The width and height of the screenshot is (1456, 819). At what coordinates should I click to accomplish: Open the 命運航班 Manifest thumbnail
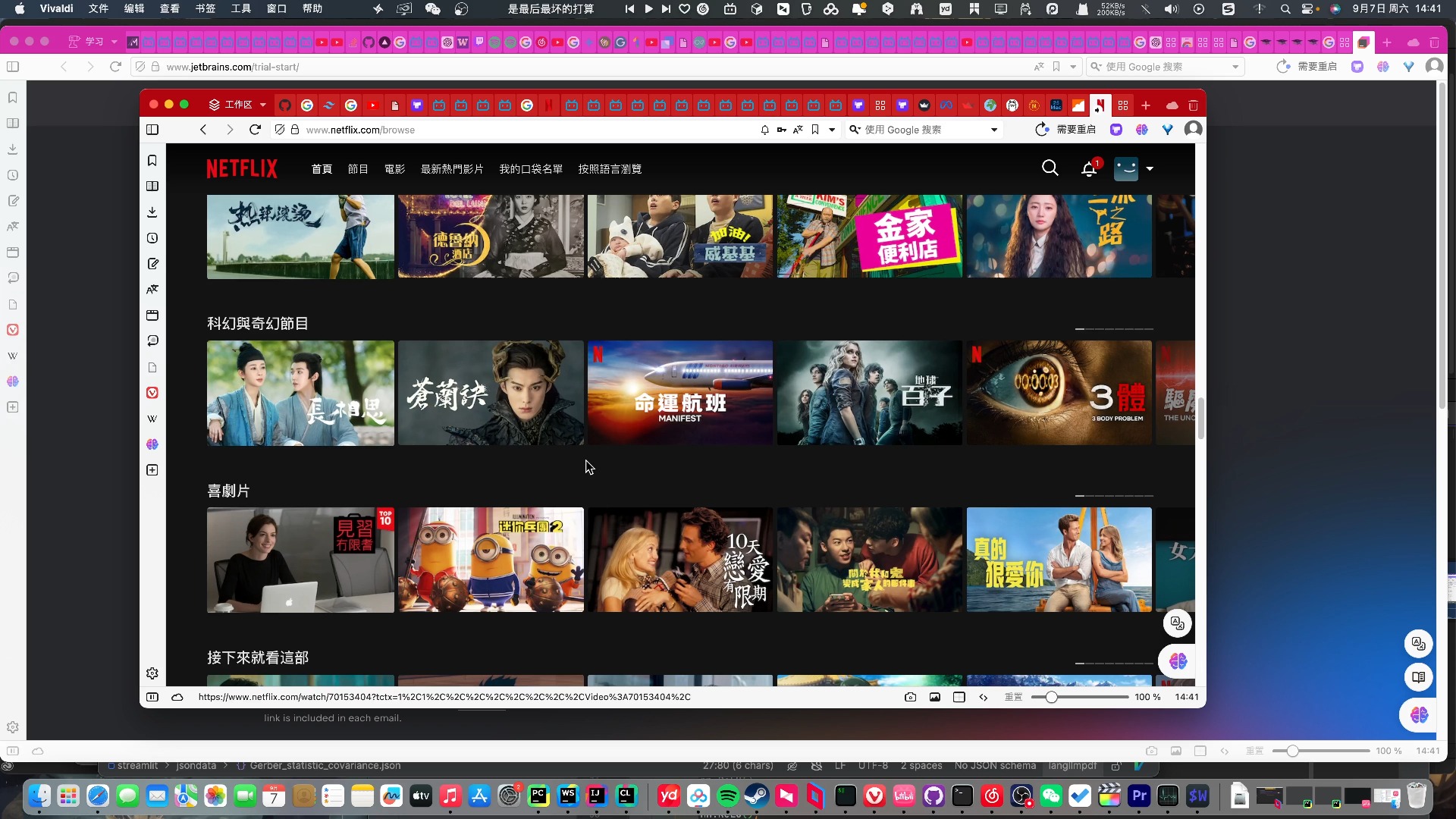coord(680,393)
